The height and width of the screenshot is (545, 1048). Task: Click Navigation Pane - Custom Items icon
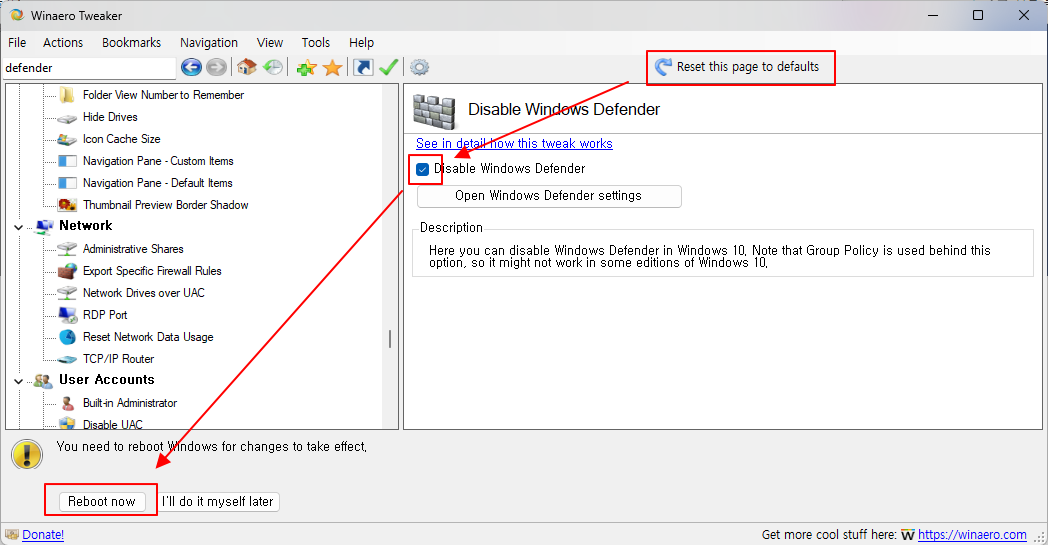point(67,161)
